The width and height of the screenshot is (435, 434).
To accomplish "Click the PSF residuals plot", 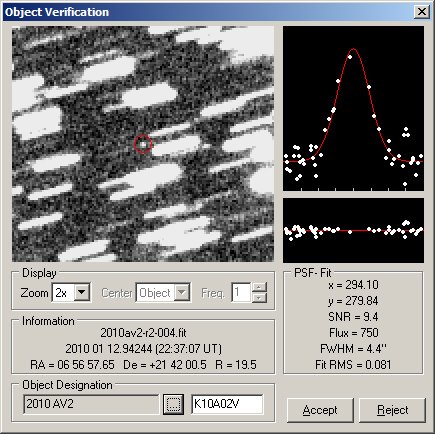I will pos(353,230).
